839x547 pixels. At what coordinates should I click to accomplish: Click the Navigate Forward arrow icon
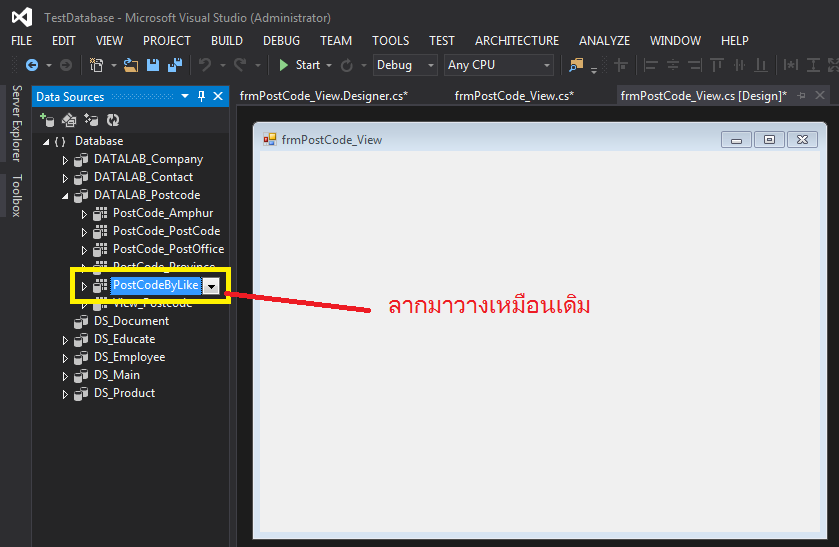point(66,65)
